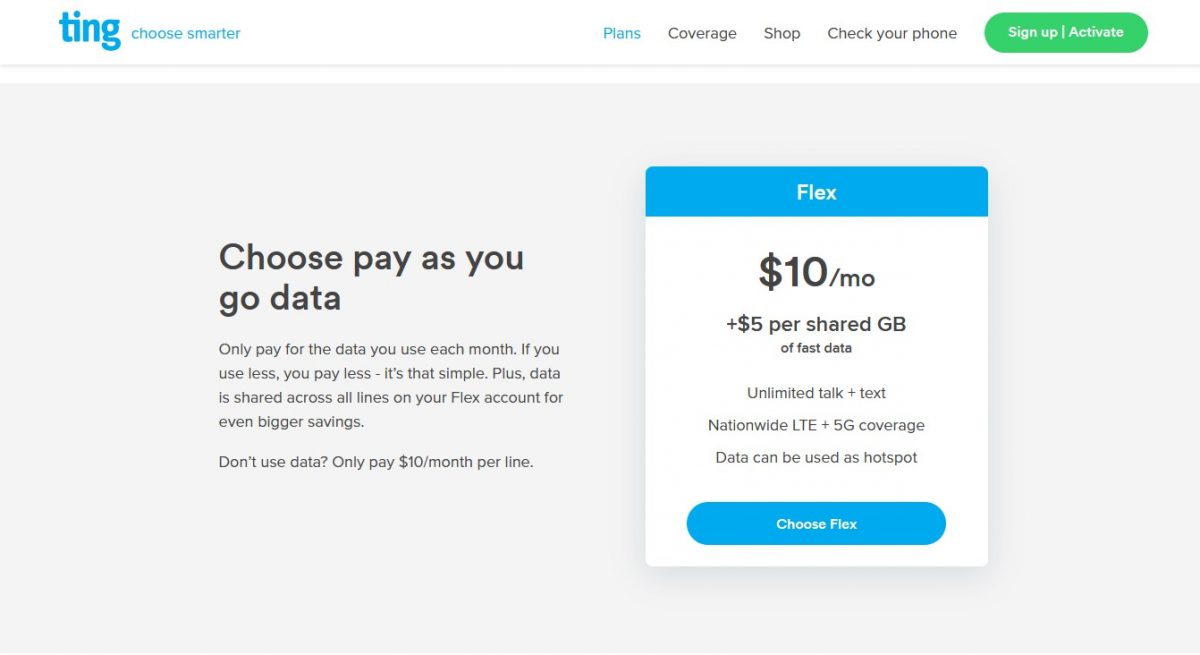Click the ting logo
The image size is (1200, 655).
click(x=89, y=30)
